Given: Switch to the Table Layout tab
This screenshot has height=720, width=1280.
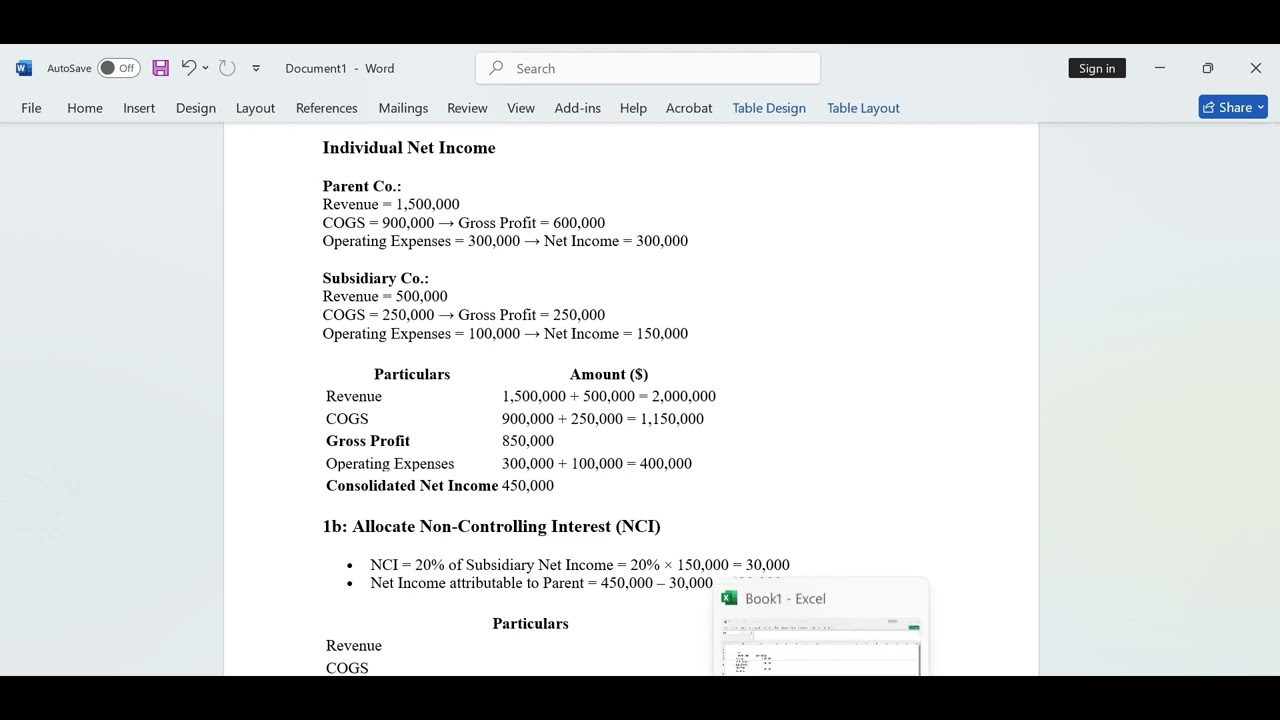Looking at the screenshot, I should coord(863,108).
